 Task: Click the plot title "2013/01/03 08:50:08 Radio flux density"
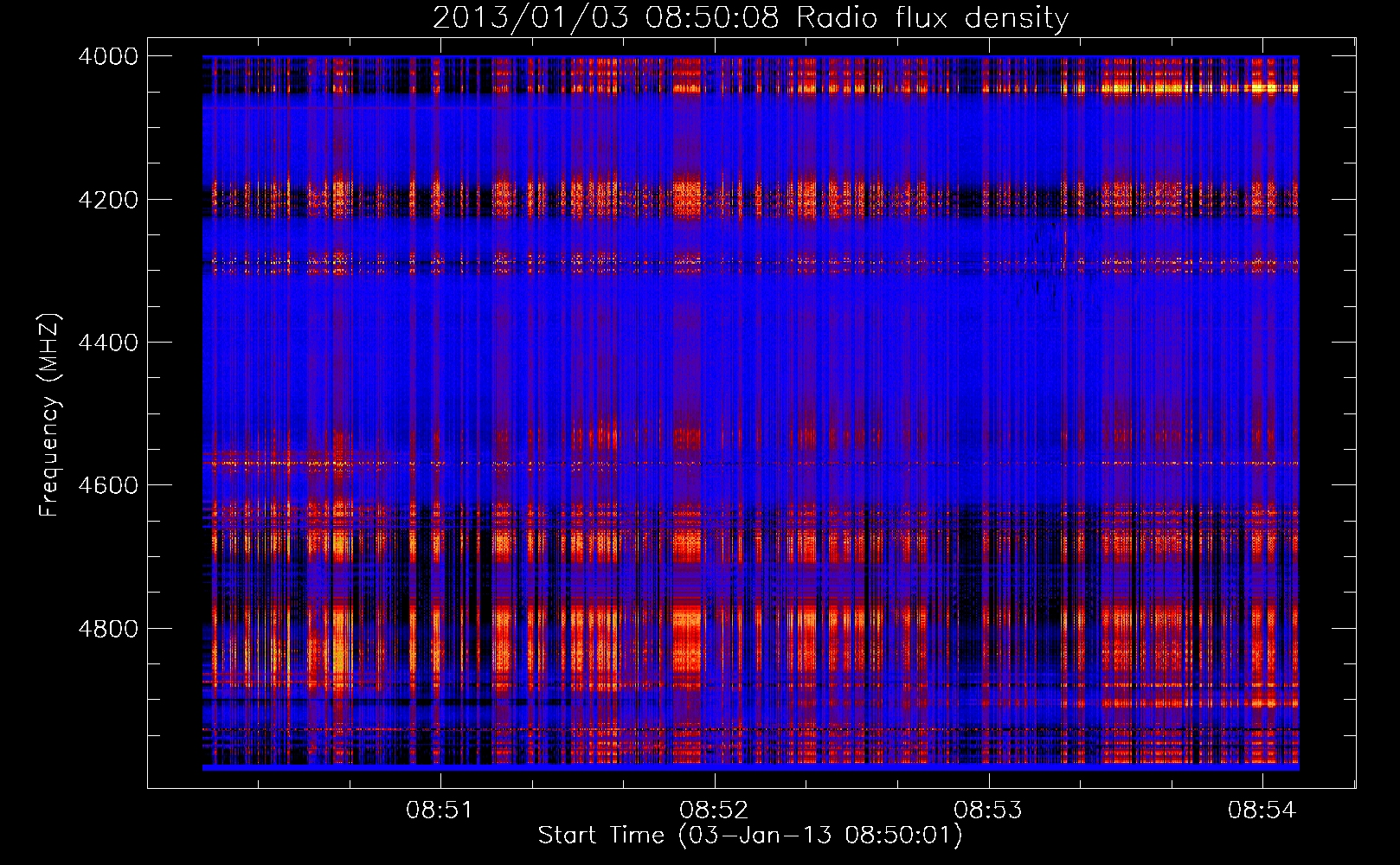pyautogui.click(x=750, y=18)
